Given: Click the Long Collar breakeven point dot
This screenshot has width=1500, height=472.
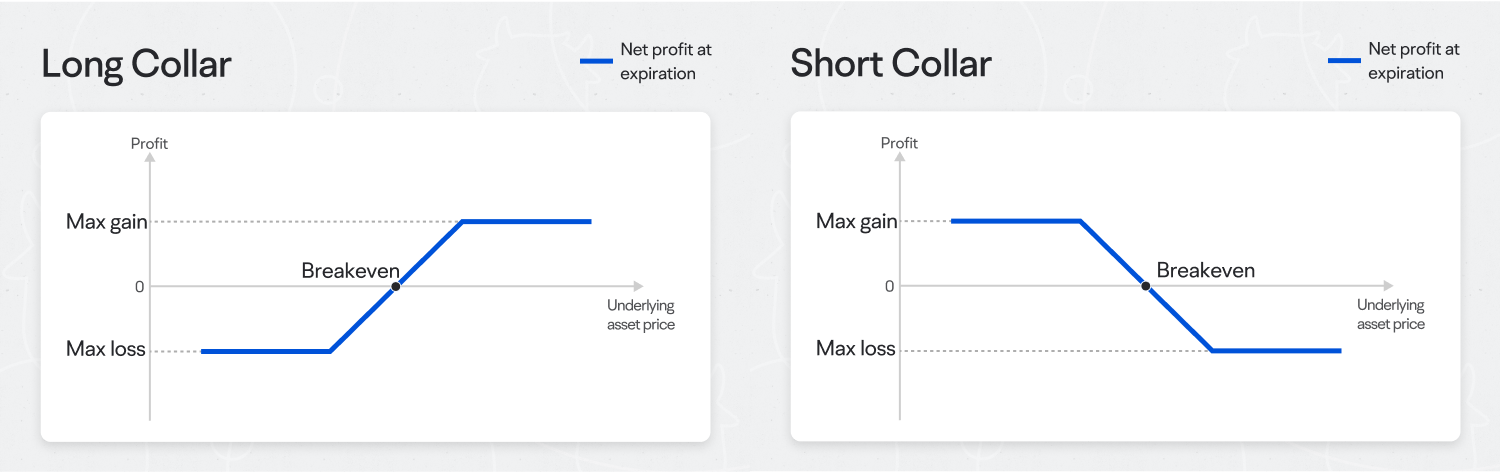Looking at the screenshot, I should click(396, 286).
